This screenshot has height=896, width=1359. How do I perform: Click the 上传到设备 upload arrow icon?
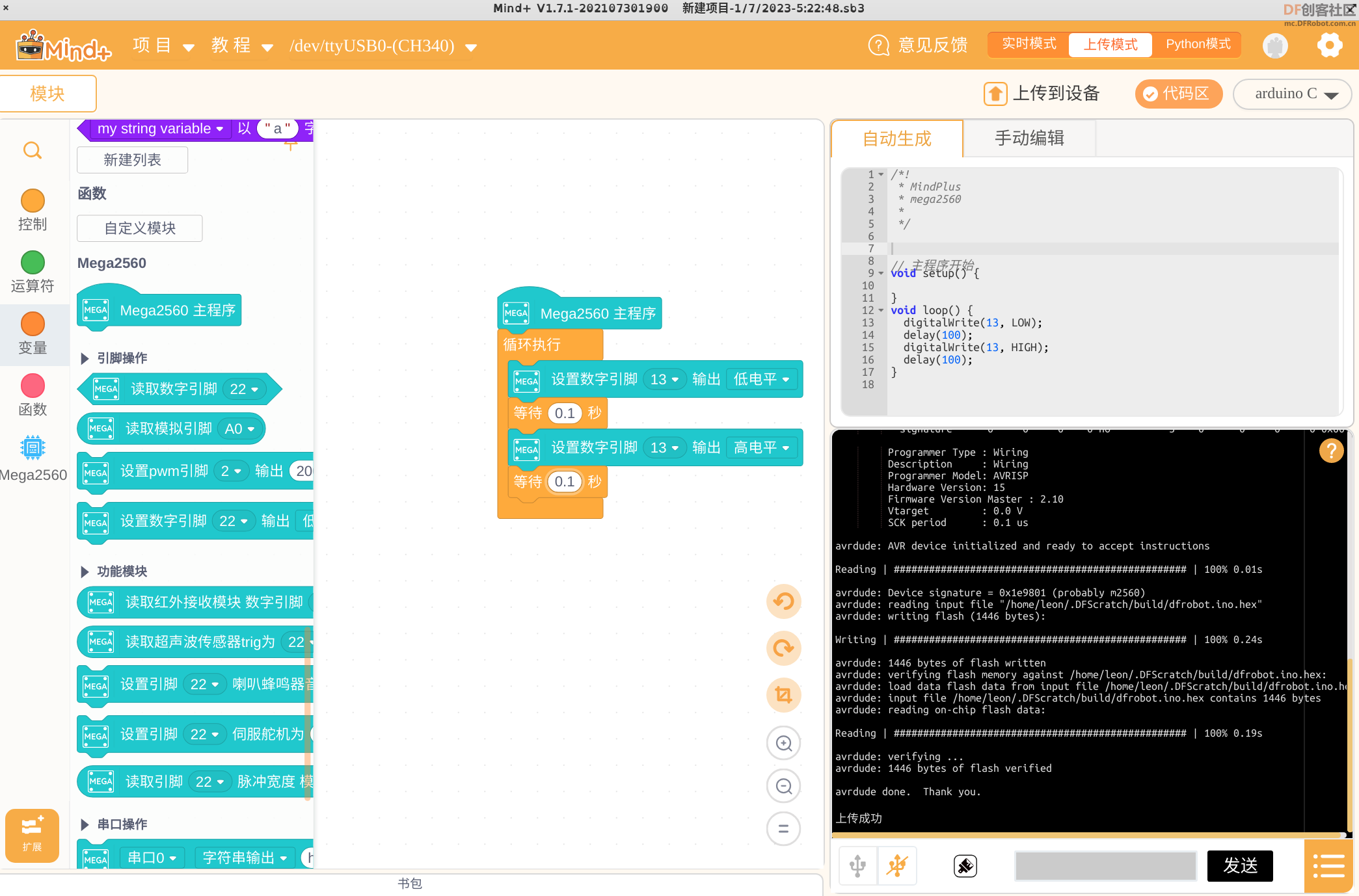click(995, 94)
